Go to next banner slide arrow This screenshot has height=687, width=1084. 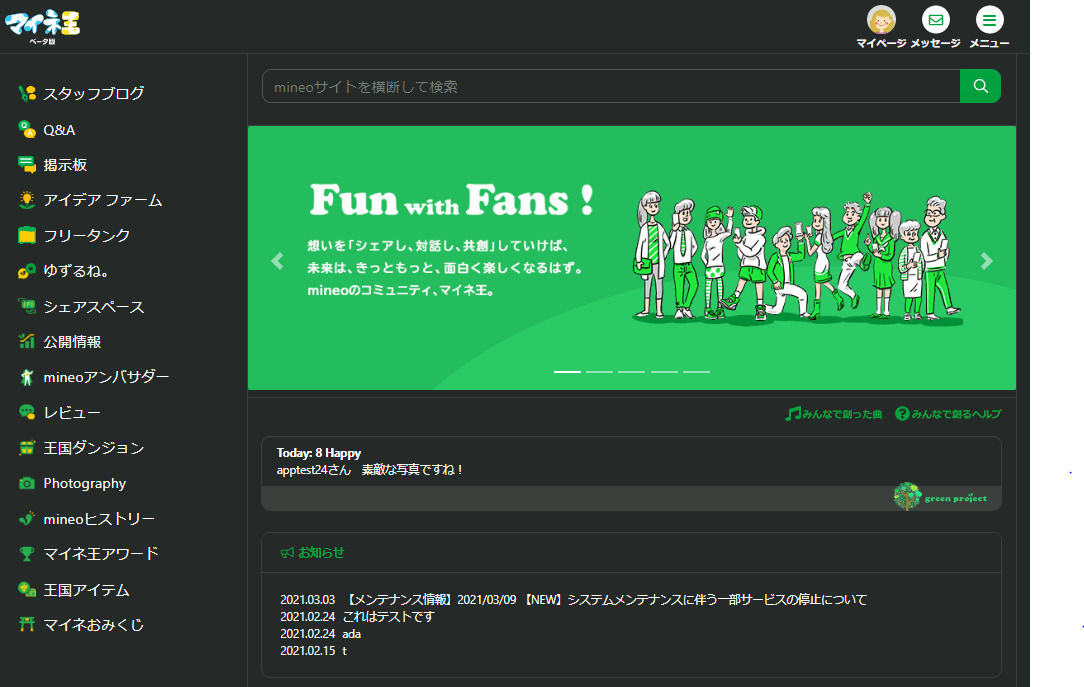point(987,261)
